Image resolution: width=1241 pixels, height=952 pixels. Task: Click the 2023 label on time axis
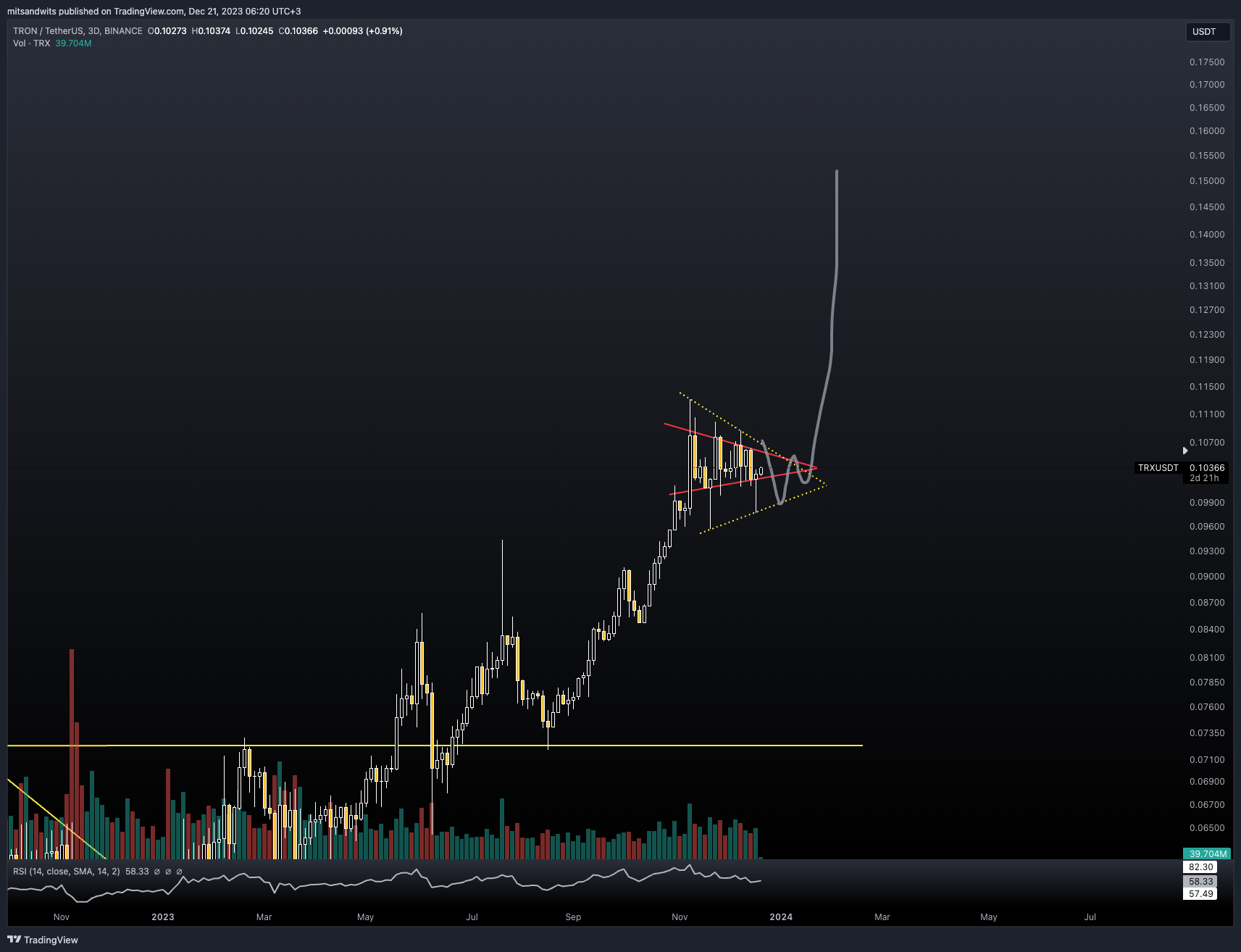pyautogui.click(x=163, y=917)
